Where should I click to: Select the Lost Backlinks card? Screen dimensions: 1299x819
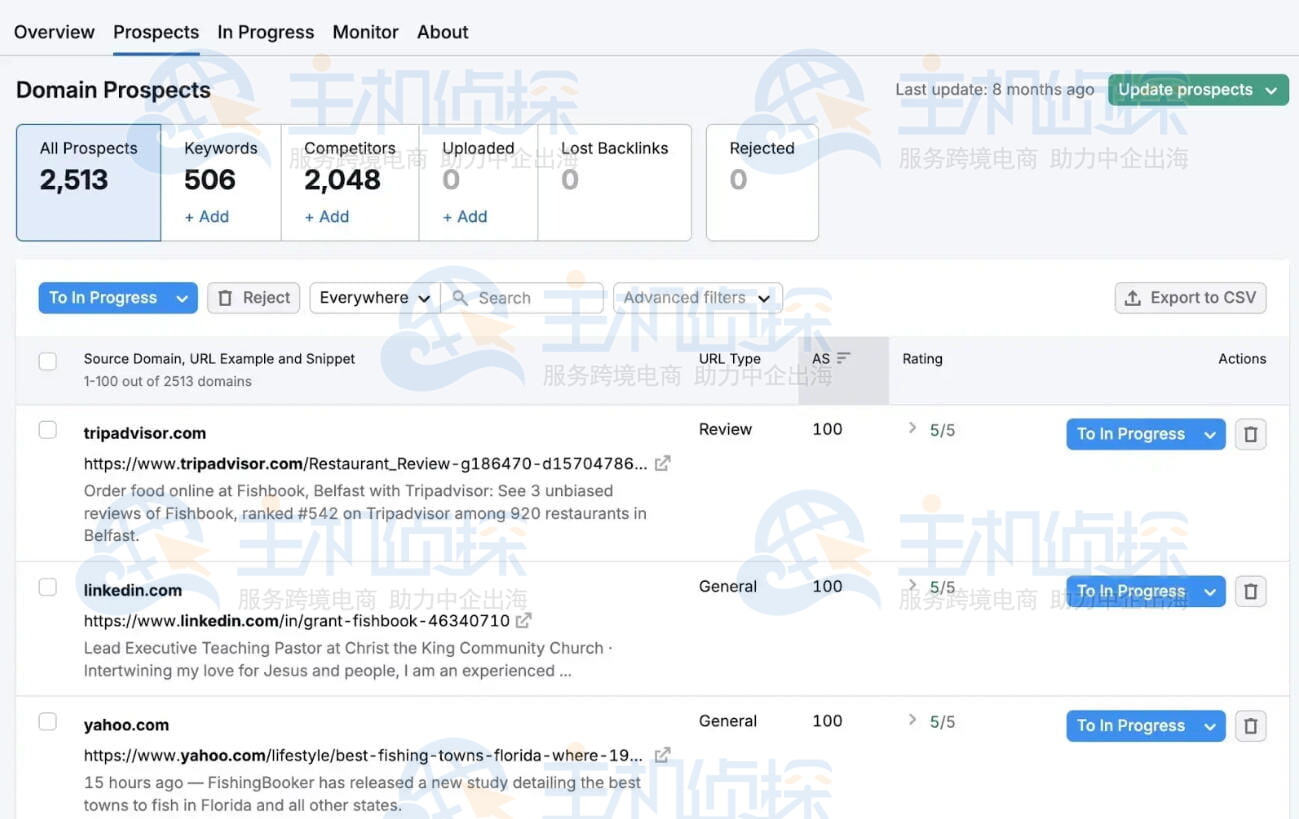[x=614, y=183]
